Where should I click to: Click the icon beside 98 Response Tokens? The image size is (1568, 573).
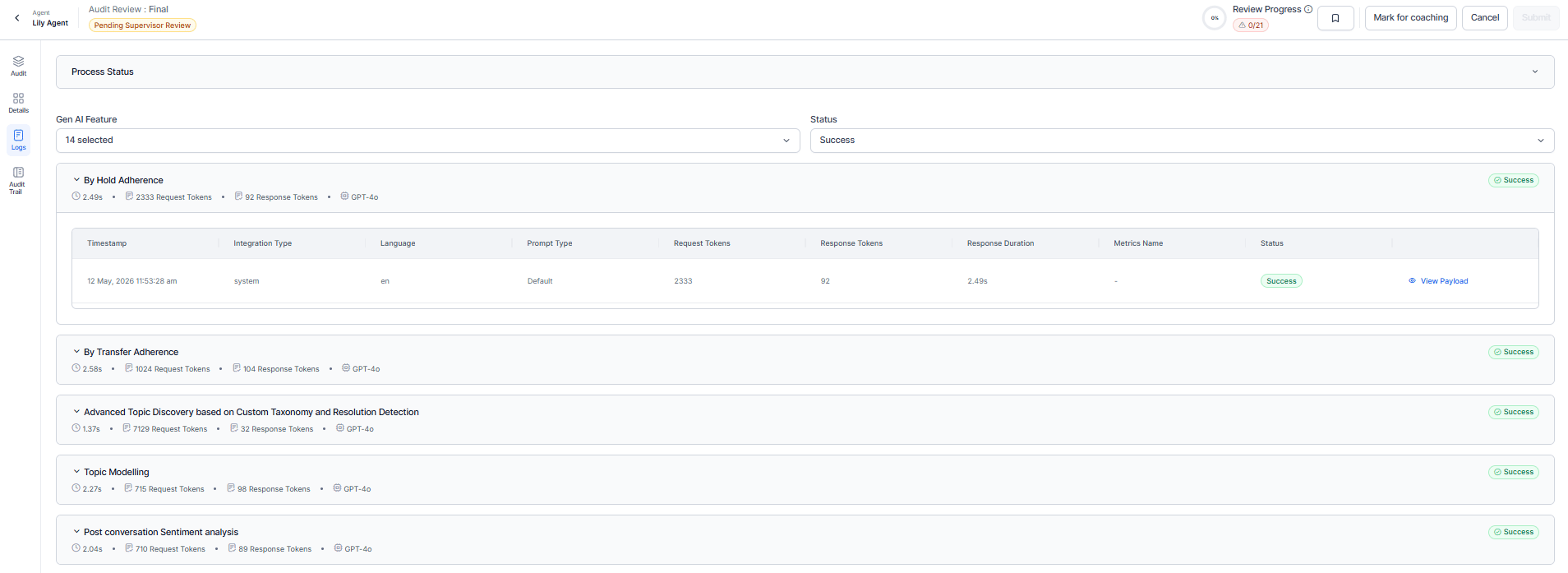(x=231, y=488)
